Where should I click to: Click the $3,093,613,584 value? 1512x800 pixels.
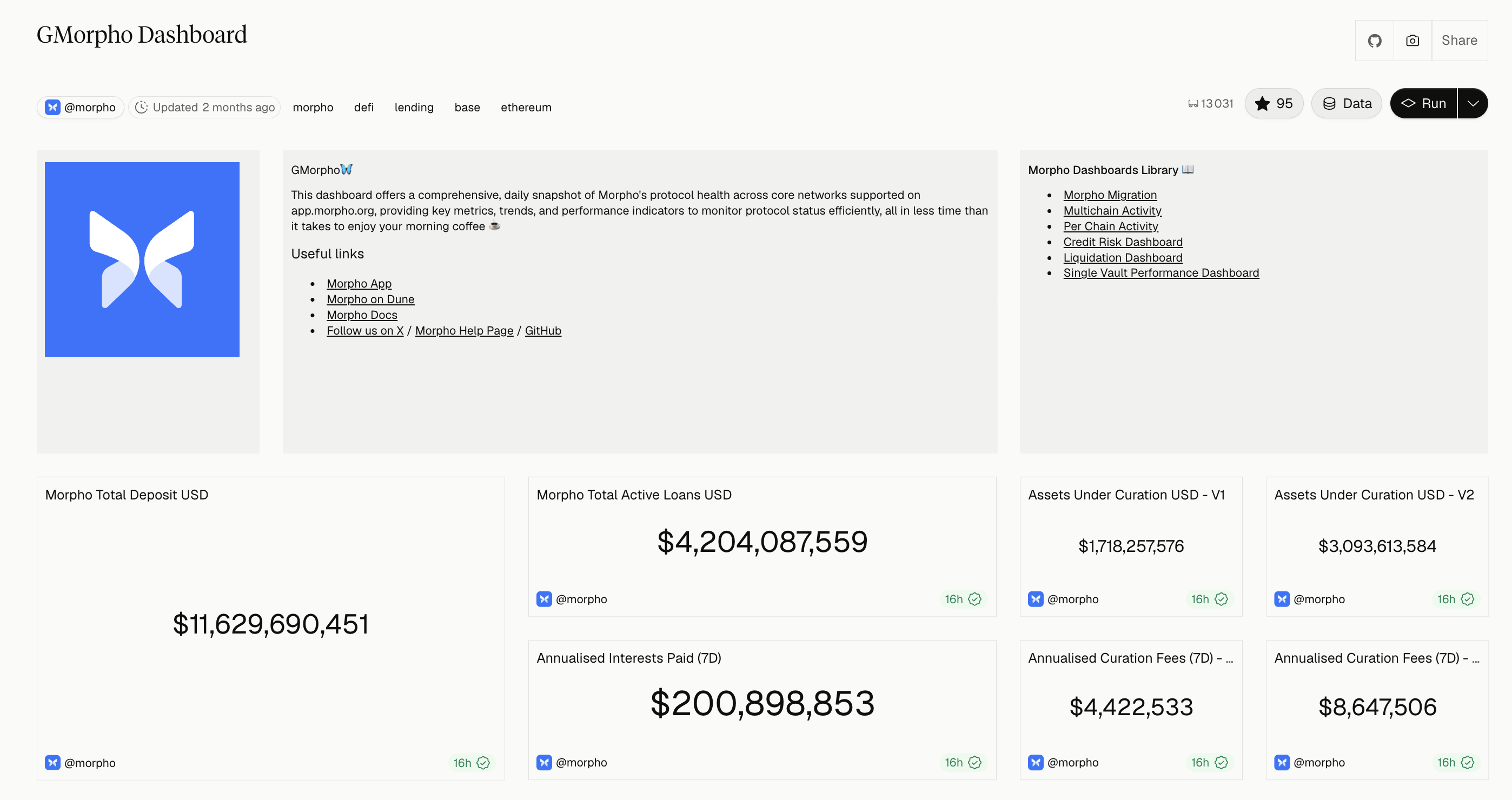(x=1377, y=546)
